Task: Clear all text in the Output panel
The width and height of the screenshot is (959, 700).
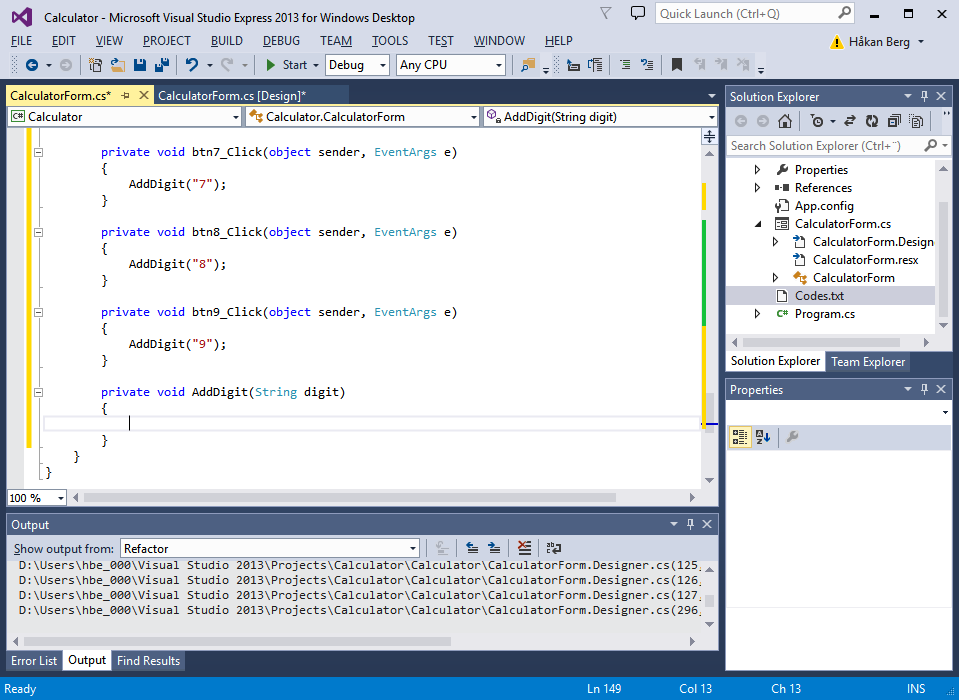Action: click(x=524, y=548)
